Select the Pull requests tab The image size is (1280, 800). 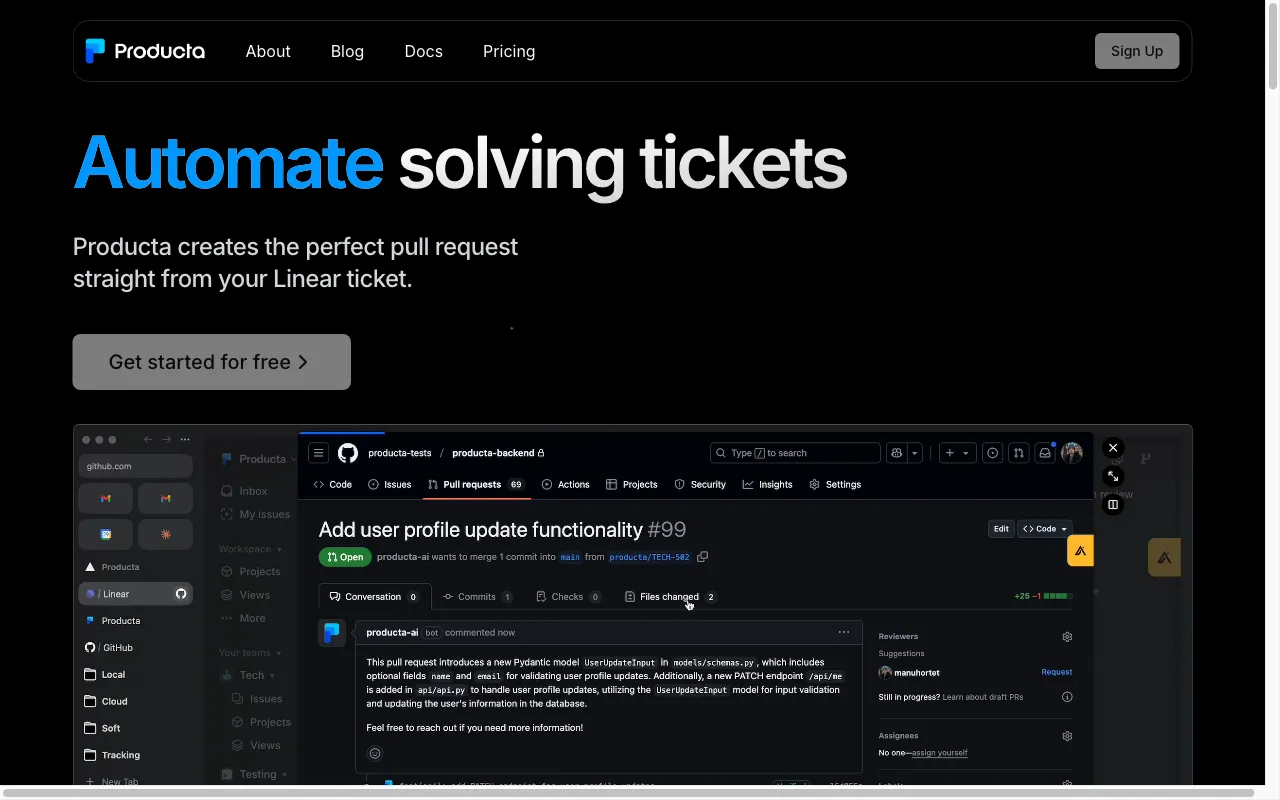pyautogui.click(x=476, y=484)
